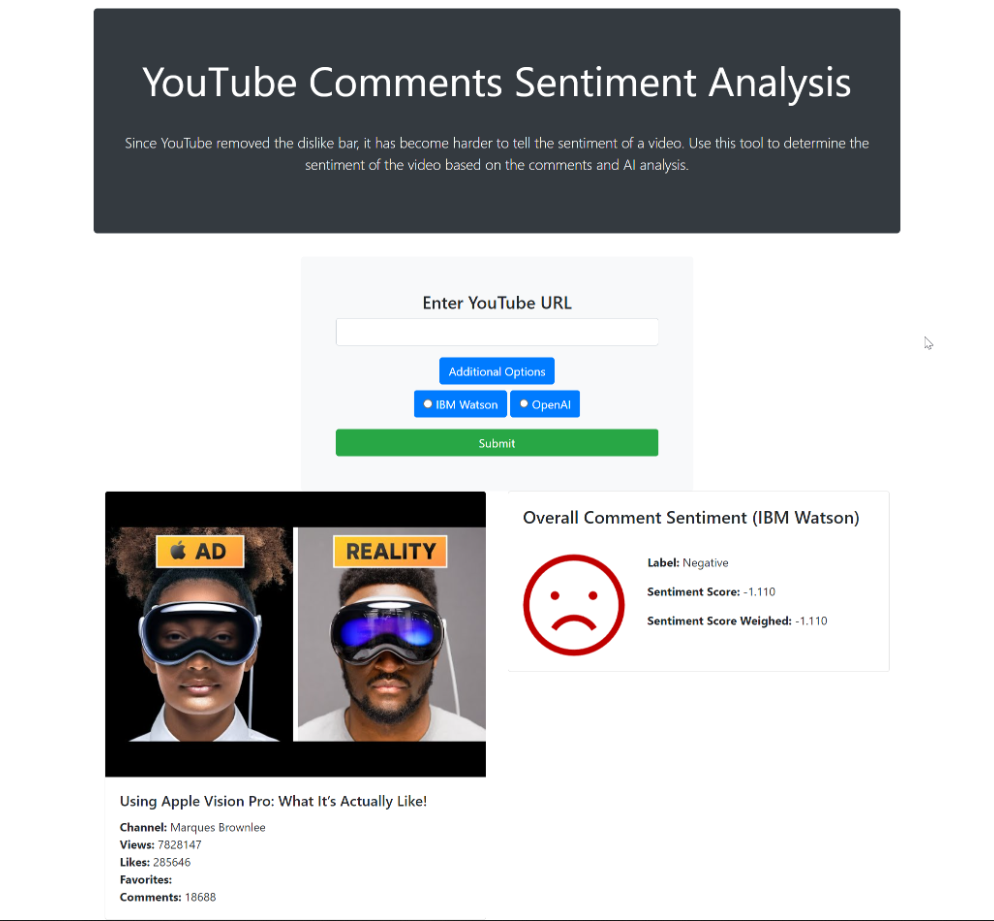The image size is (994, 921).
Task: Click the YouTube URL input field
Action: 497,332
